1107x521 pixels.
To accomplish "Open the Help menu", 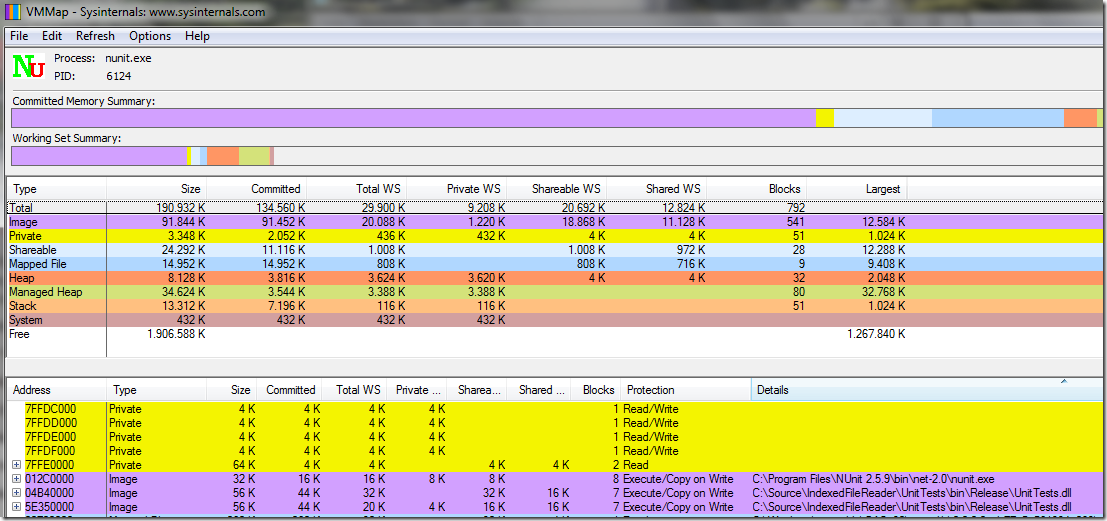I will (x=197, y=35).
